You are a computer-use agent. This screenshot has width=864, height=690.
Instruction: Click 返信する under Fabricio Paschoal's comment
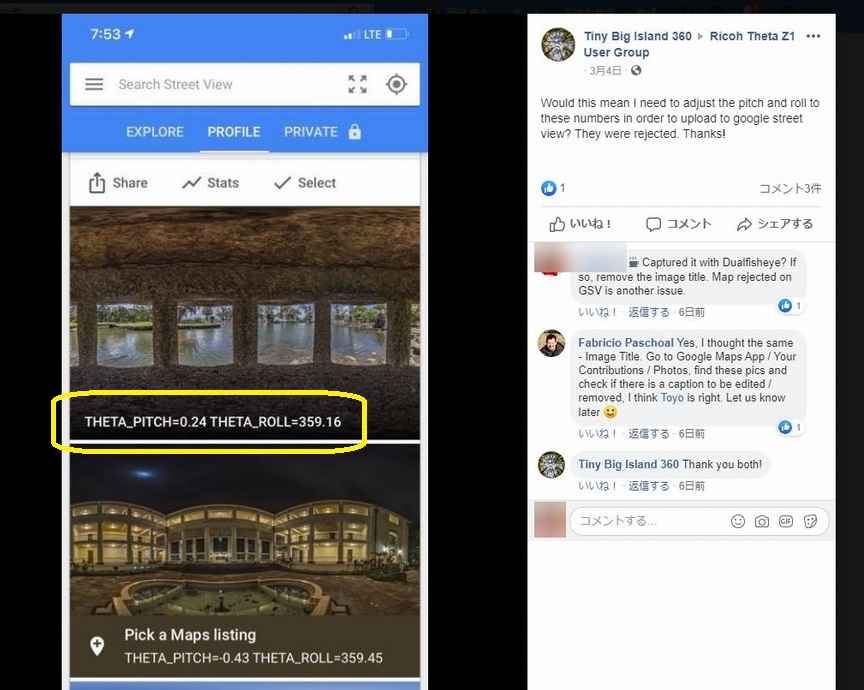click(x=649, y=434)
